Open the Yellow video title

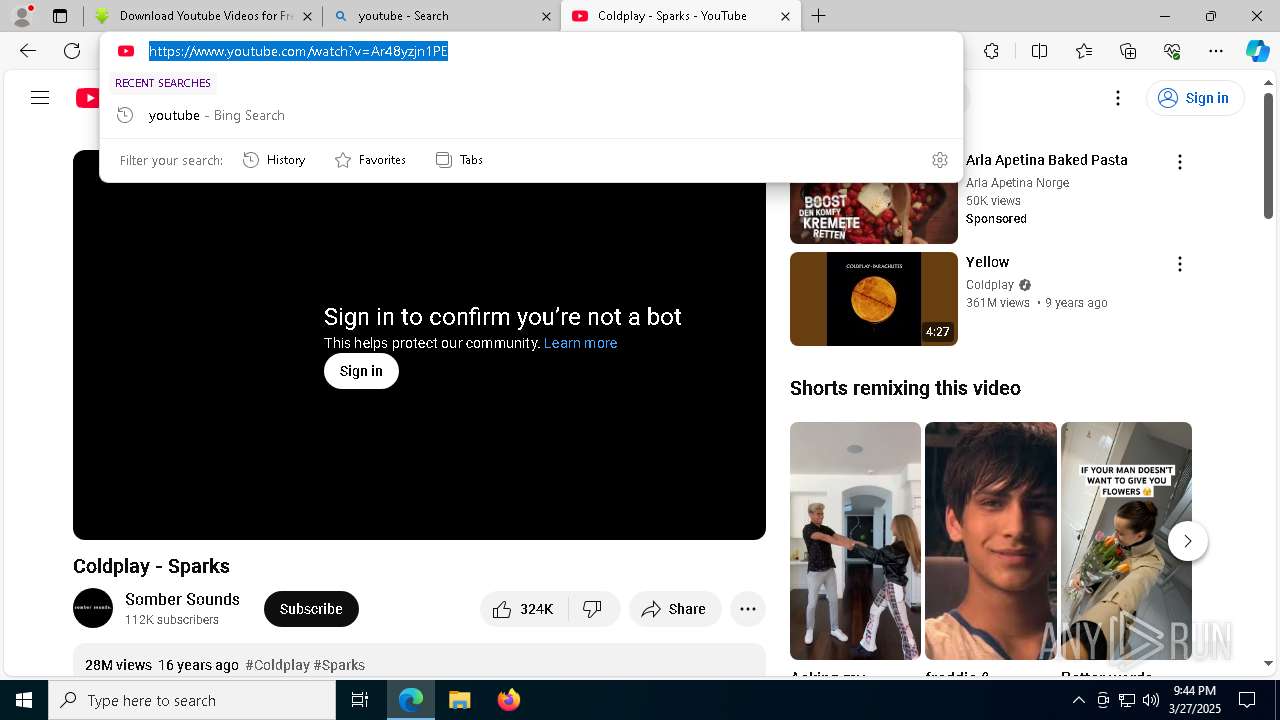[987, 262]
